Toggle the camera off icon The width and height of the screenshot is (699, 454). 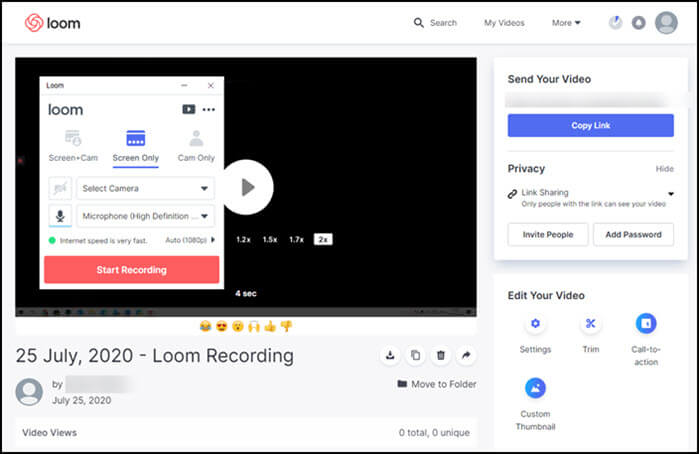60,188
